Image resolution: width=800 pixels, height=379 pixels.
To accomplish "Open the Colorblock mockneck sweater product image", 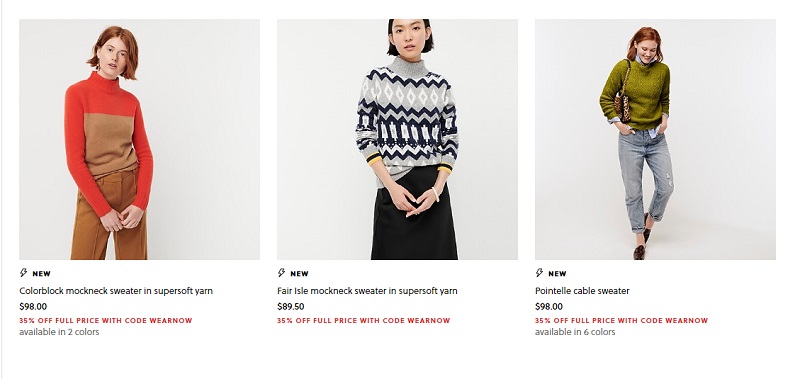I will [139, 139].
